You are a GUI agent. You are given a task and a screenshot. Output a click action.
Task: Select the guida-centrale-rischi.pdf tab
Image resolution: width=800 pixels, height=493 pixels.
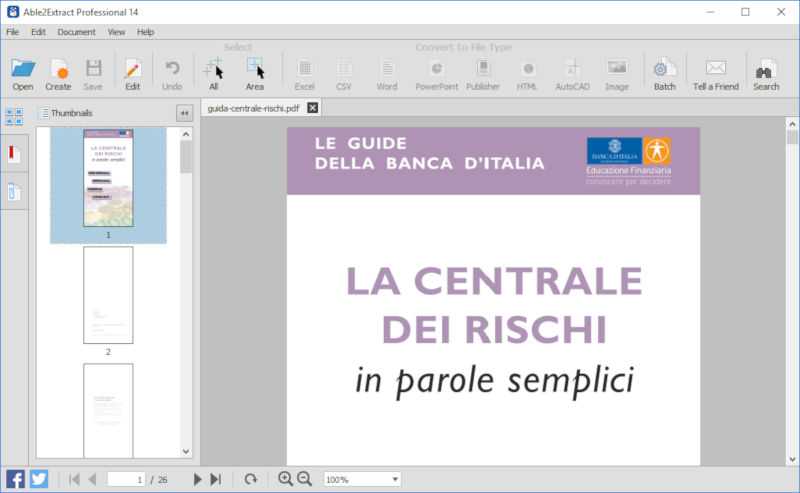254,108
